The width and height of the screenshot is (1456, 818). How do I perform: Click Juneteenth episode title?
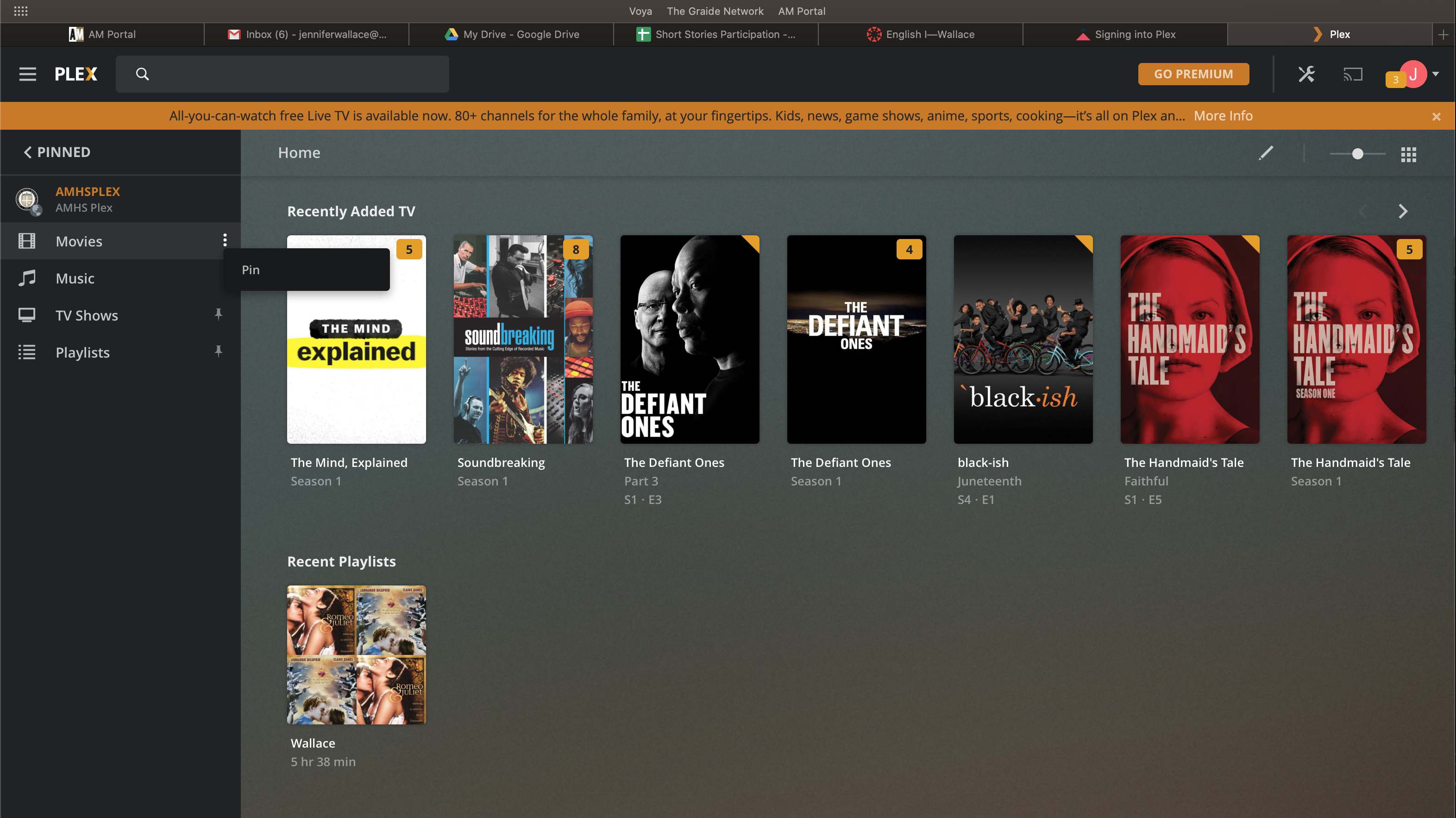coord(989,481)
